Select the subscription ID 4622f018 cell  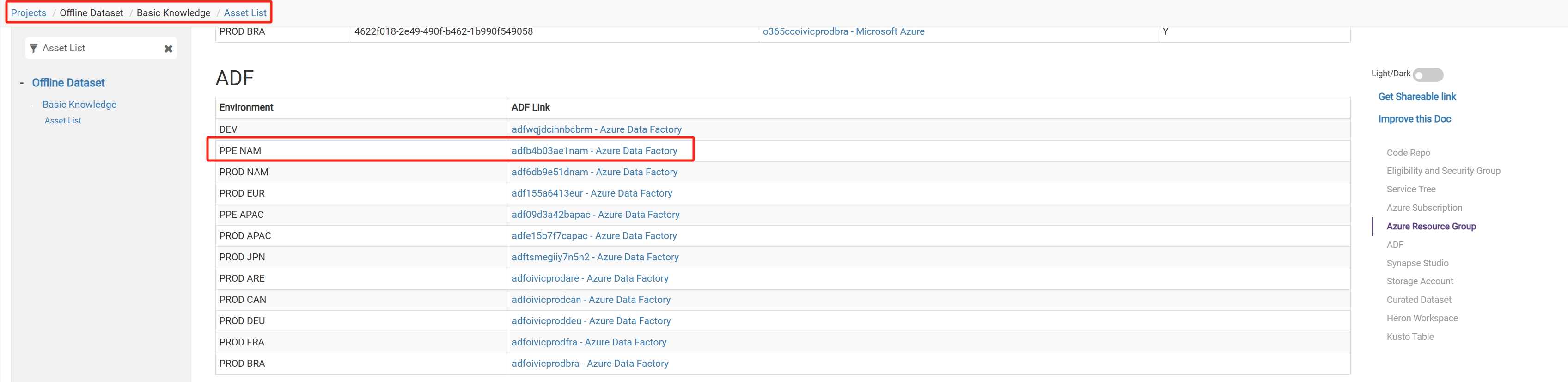pyautogui.click(x=555, y=34)
